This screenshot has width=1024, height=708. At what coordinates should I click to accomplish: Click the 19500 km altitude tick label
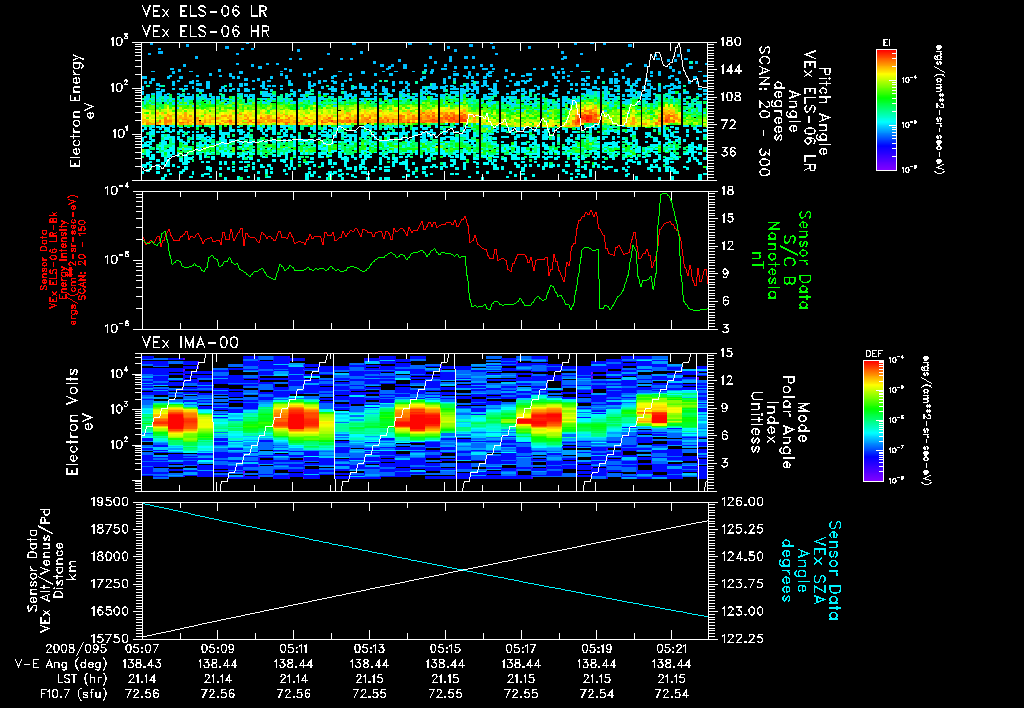110,502
